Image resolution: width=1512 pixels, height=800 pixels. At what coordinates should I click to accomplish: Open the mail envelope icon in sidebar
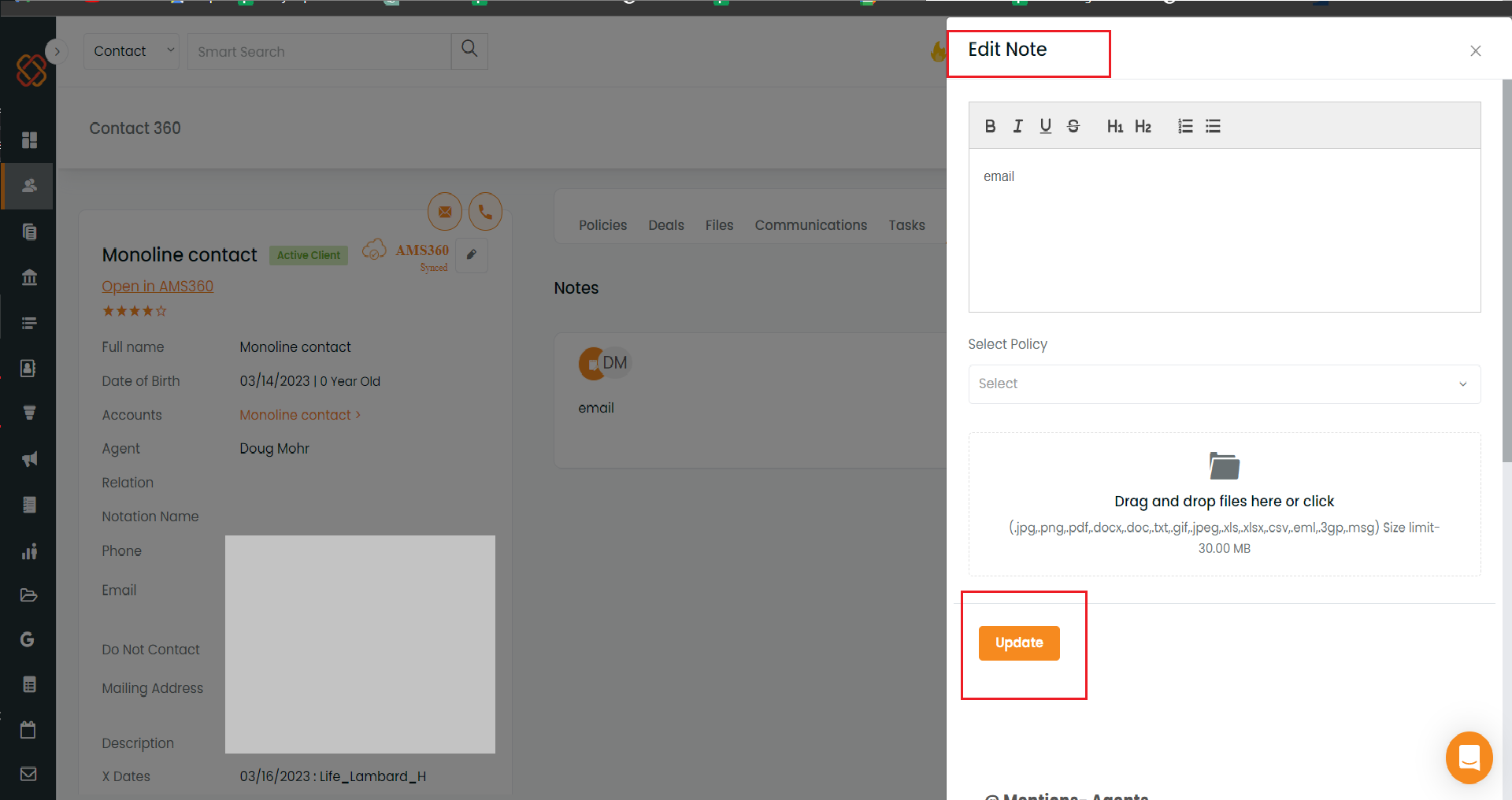(x=28, y=774)
